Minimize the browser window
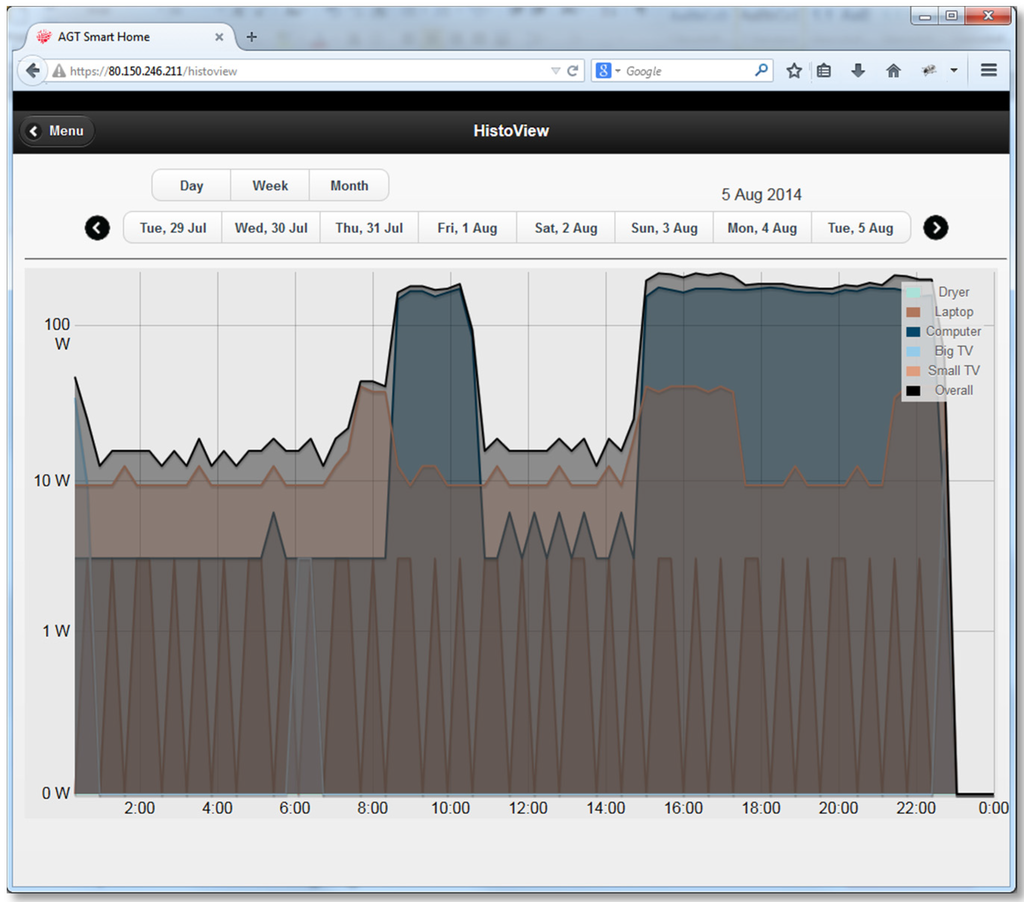 pos(925,16)
